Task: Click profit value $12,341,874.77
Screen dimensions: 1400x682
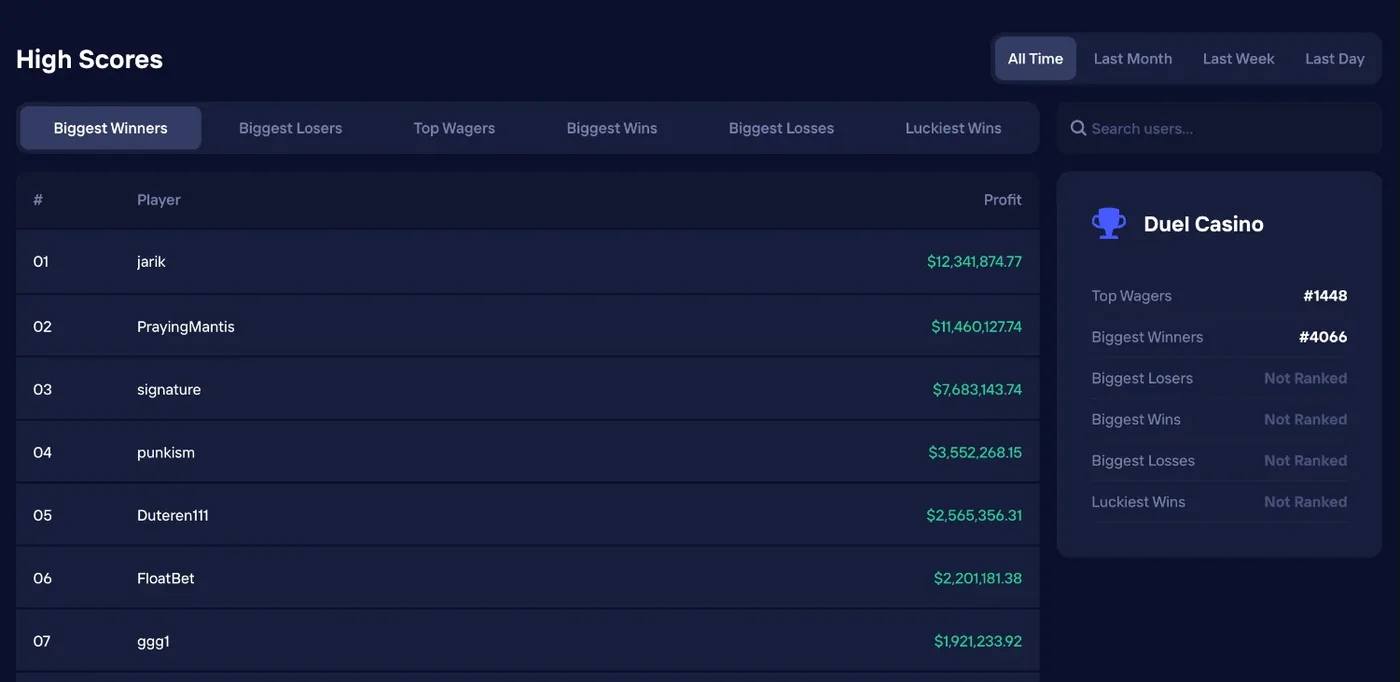Action: 974,262
